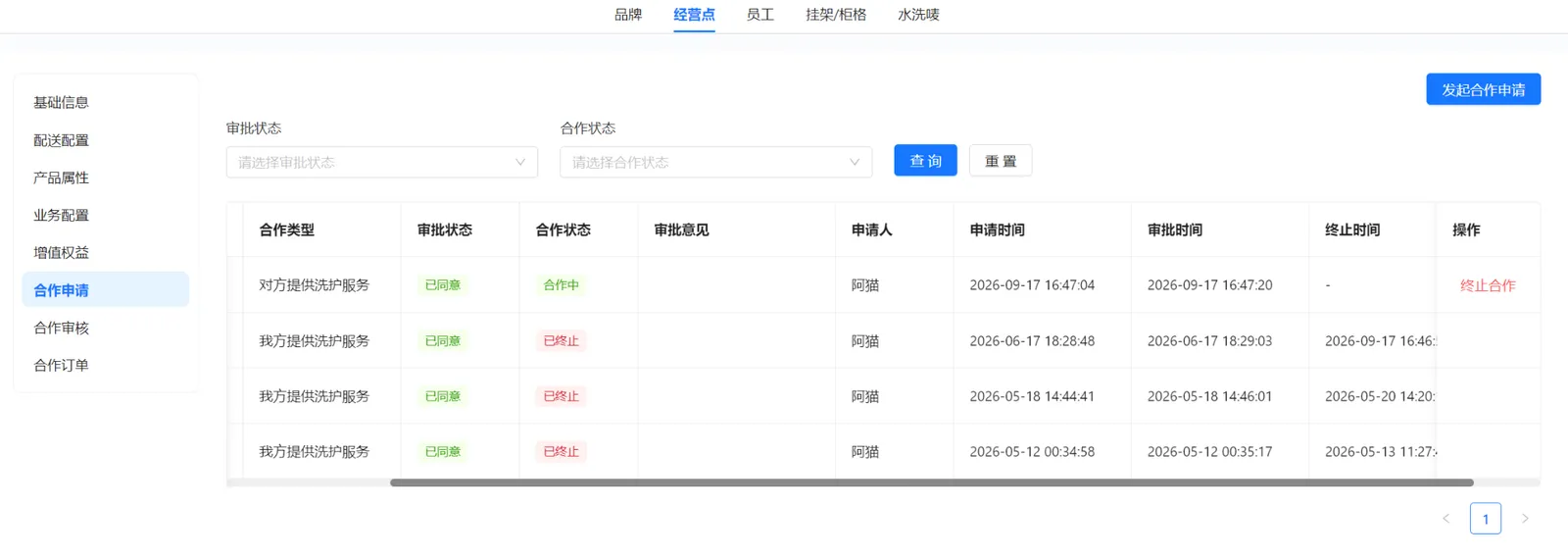Viewport: 1568px width, 558px height.
Task: Open 合作订单 sidebar item
Action: pyautogui.click(x=105, y=365)
